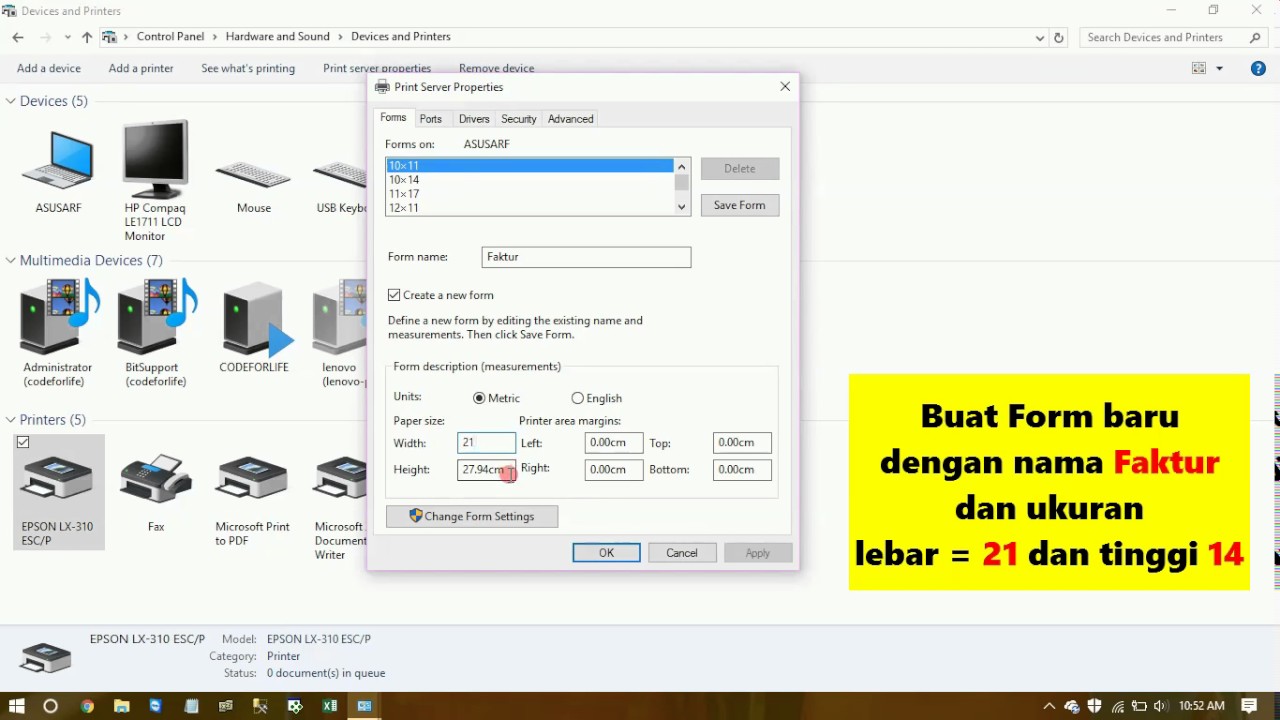The image size is (1280, 720).
Task: Open the OneDrive cloud tray icon
Action: coord(1072,706)
